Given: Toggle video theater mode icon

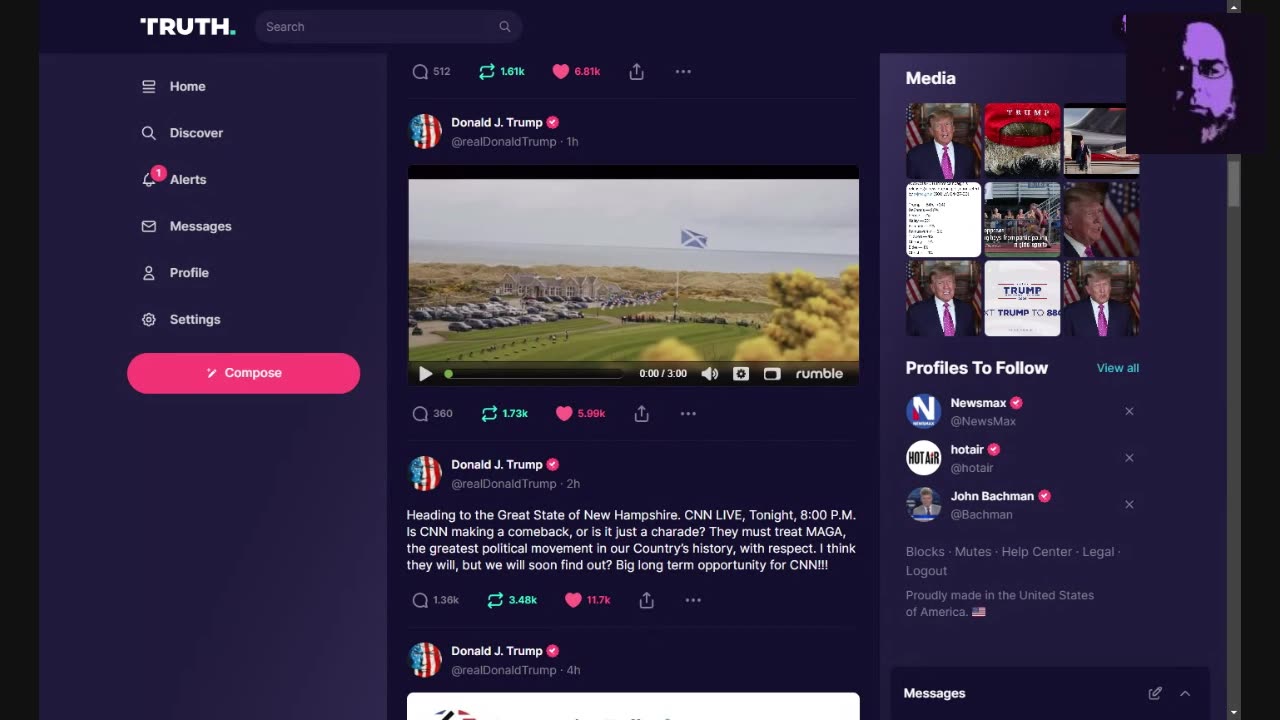Looking at the screenshot, I should click(x=772, y=374).
